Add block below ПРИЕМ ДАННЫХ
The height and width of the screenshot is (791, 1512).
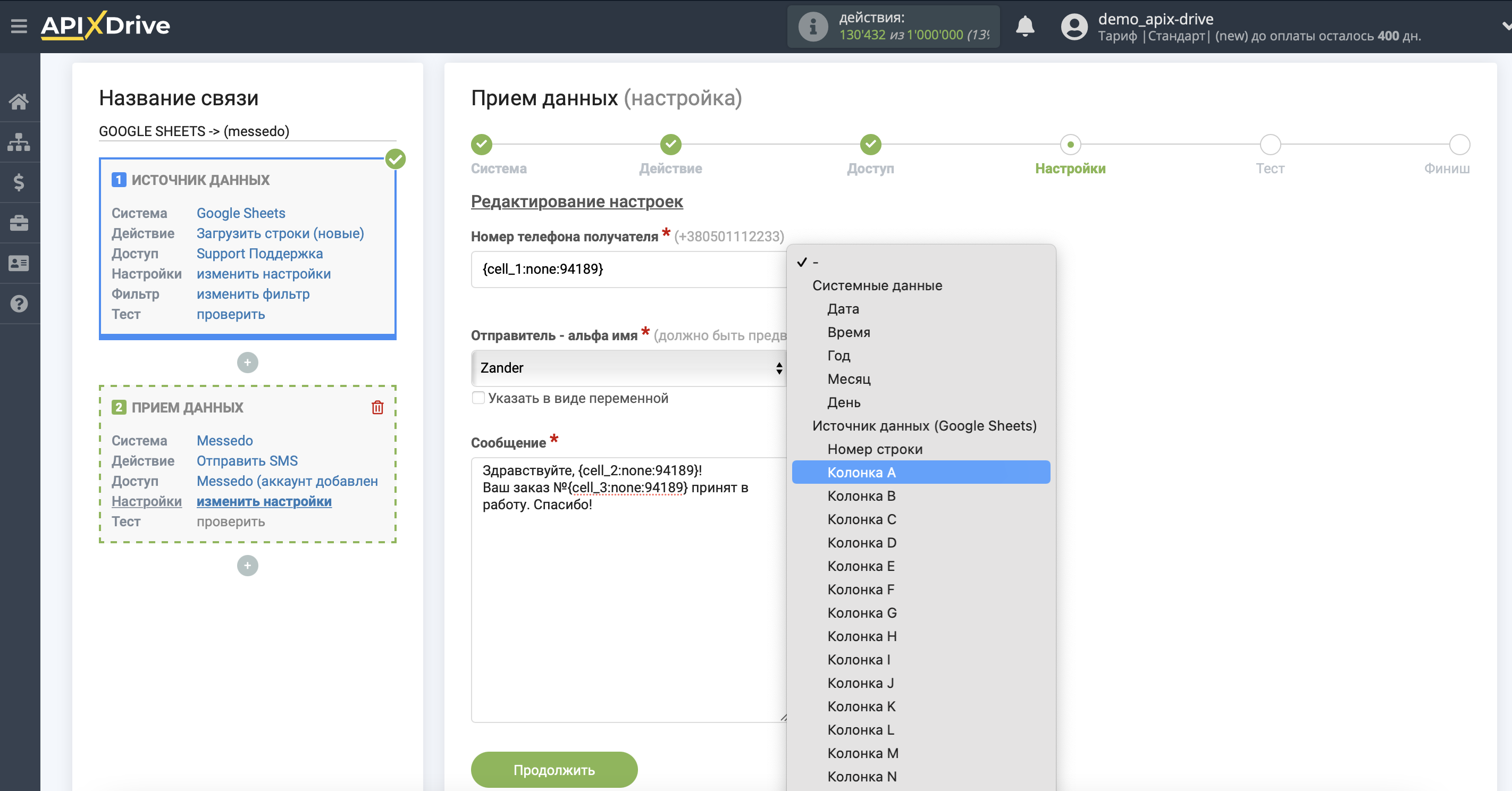[x=248, y=566]
